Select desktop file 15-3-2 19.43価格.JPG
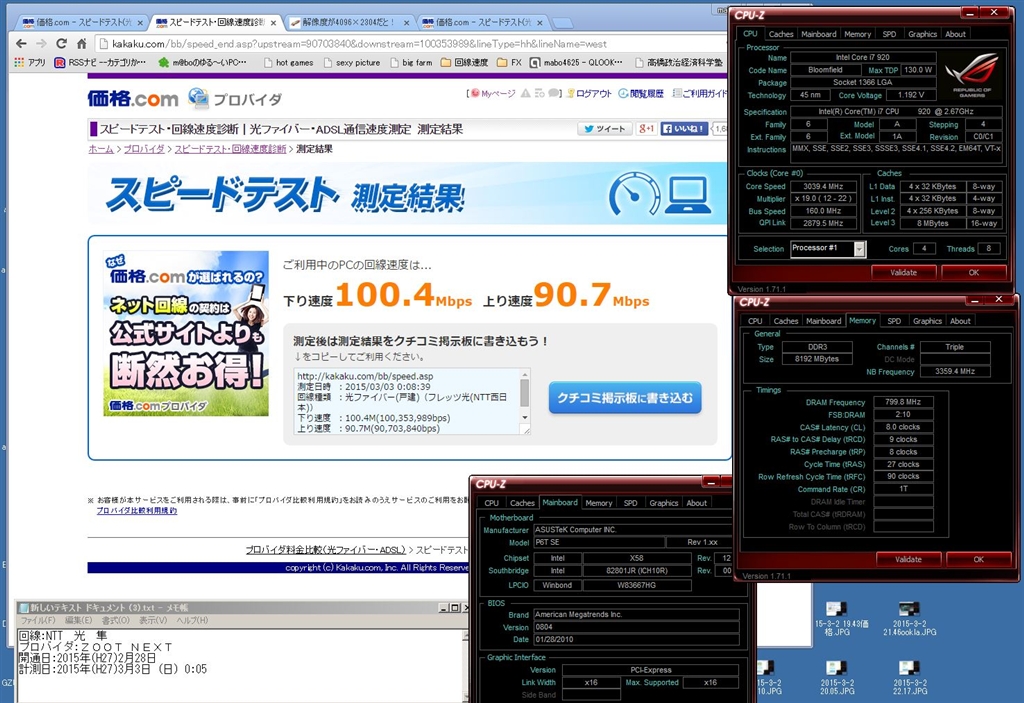 (840, 619)
